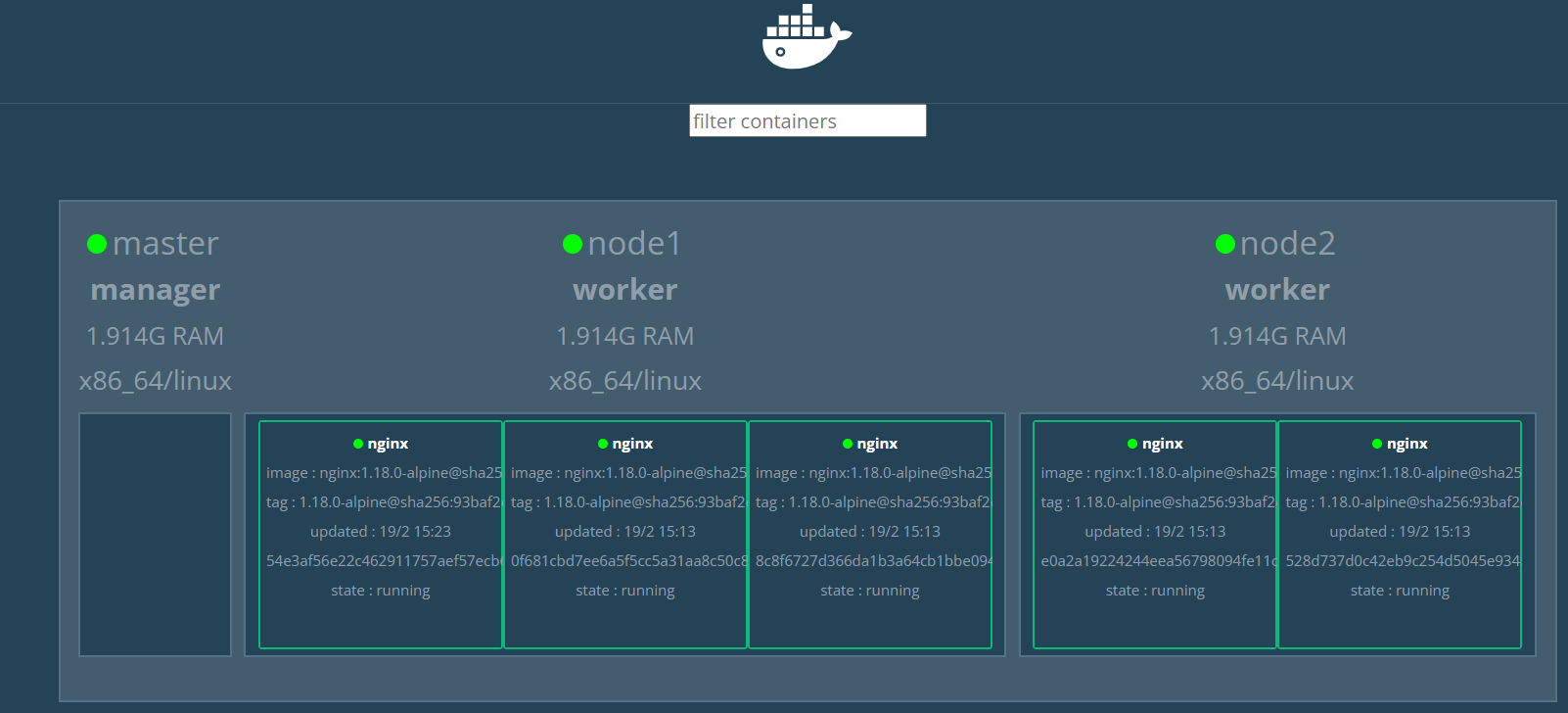Click the green status dot beside node1
1568x713 pixels.
click(573, 244)
